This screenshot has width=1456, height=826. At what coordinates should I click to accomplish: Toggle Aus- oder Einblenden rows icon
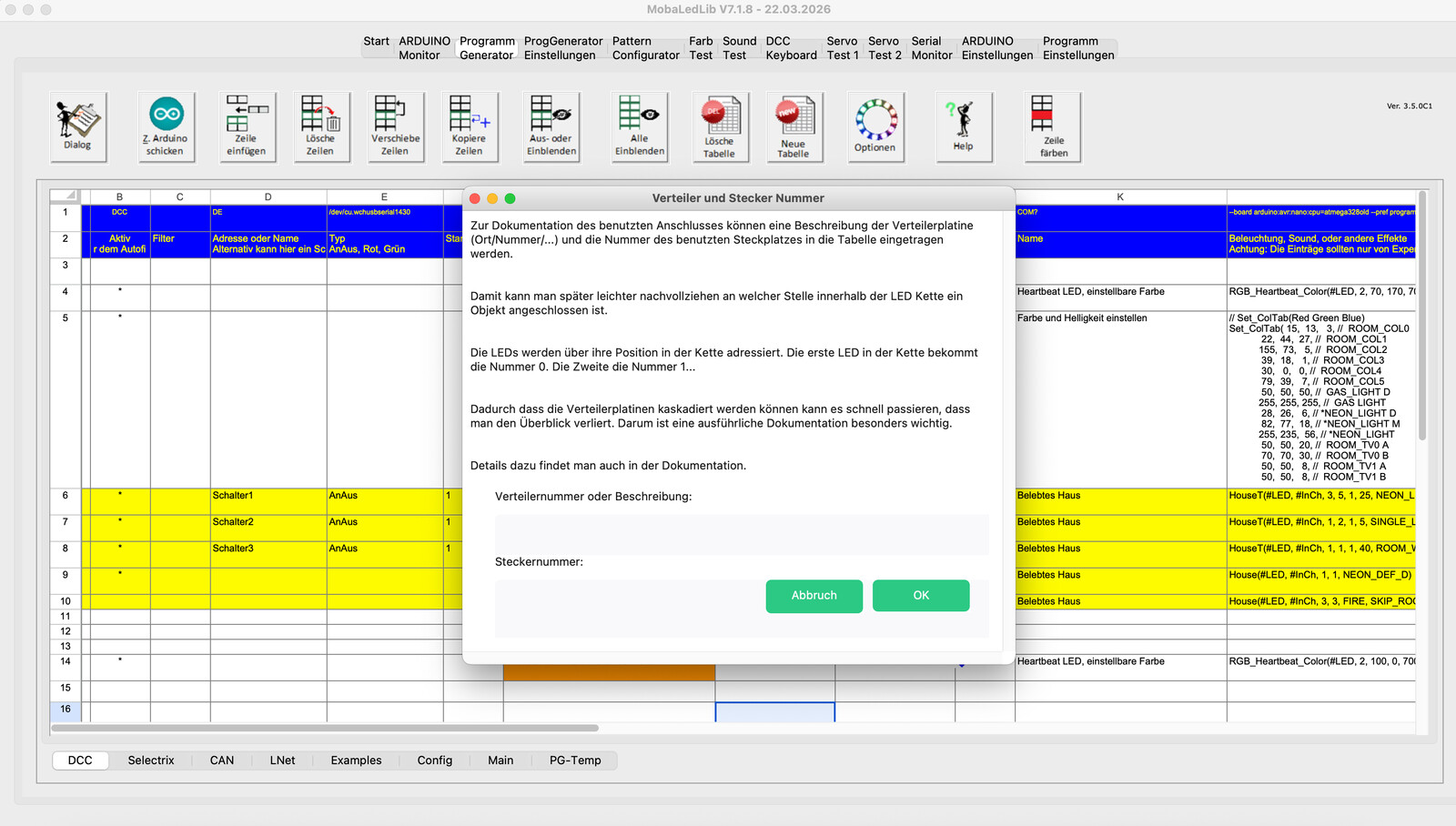(x=551, y=126)
